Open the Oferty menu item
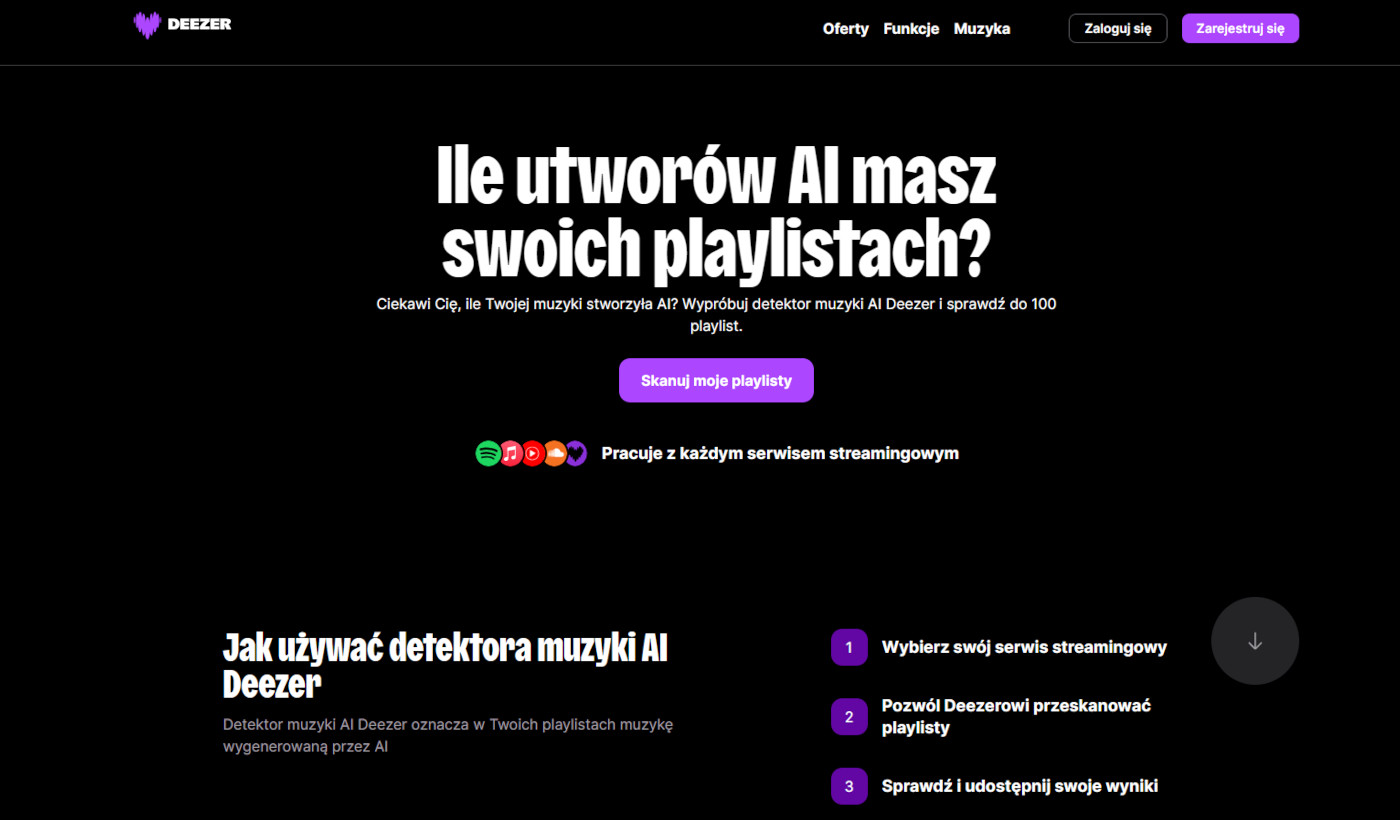This screenshot has width=1400, height=820. pyautogui.click(x=846, y=29)
